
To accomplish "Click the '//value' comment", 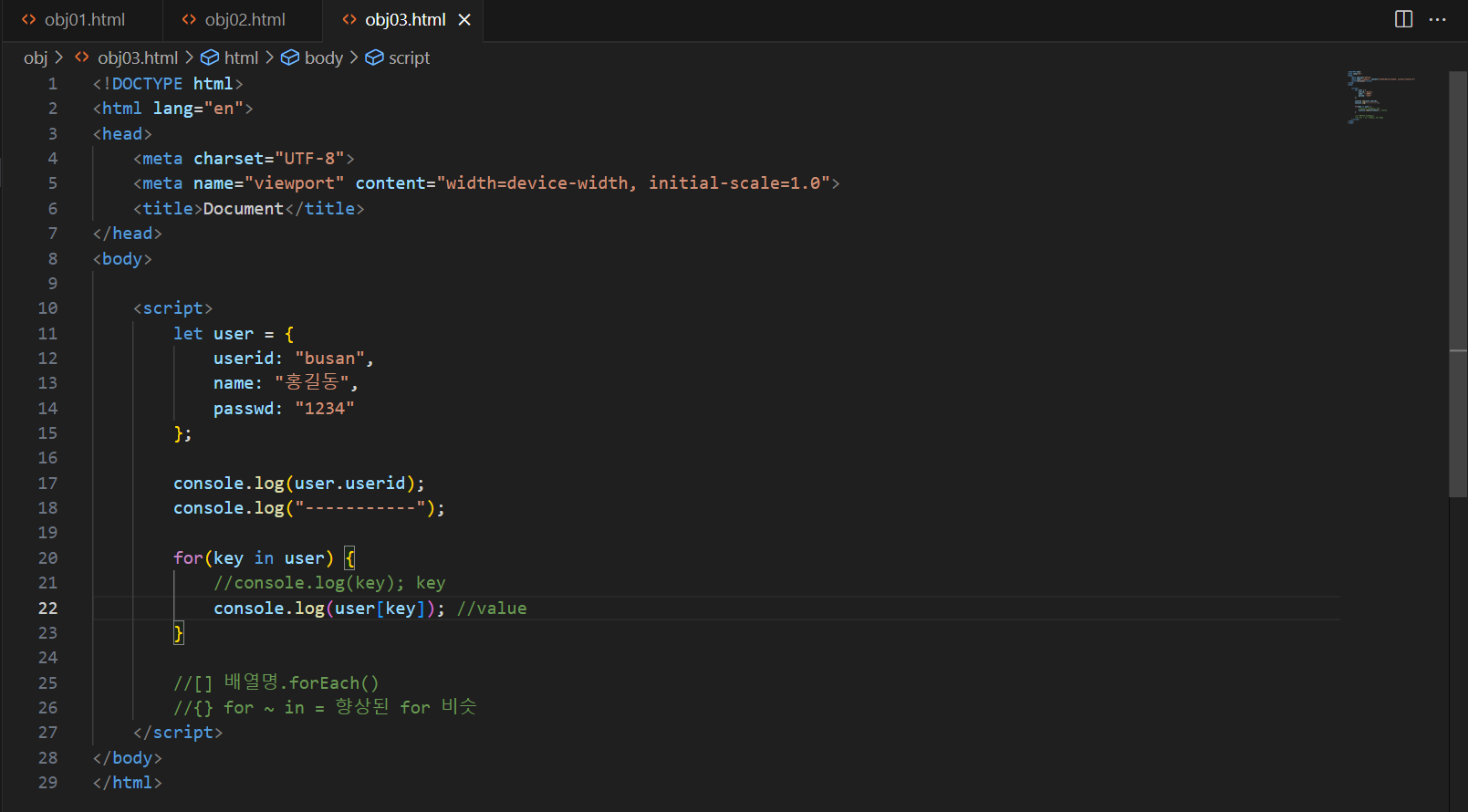I will (492, 609).
